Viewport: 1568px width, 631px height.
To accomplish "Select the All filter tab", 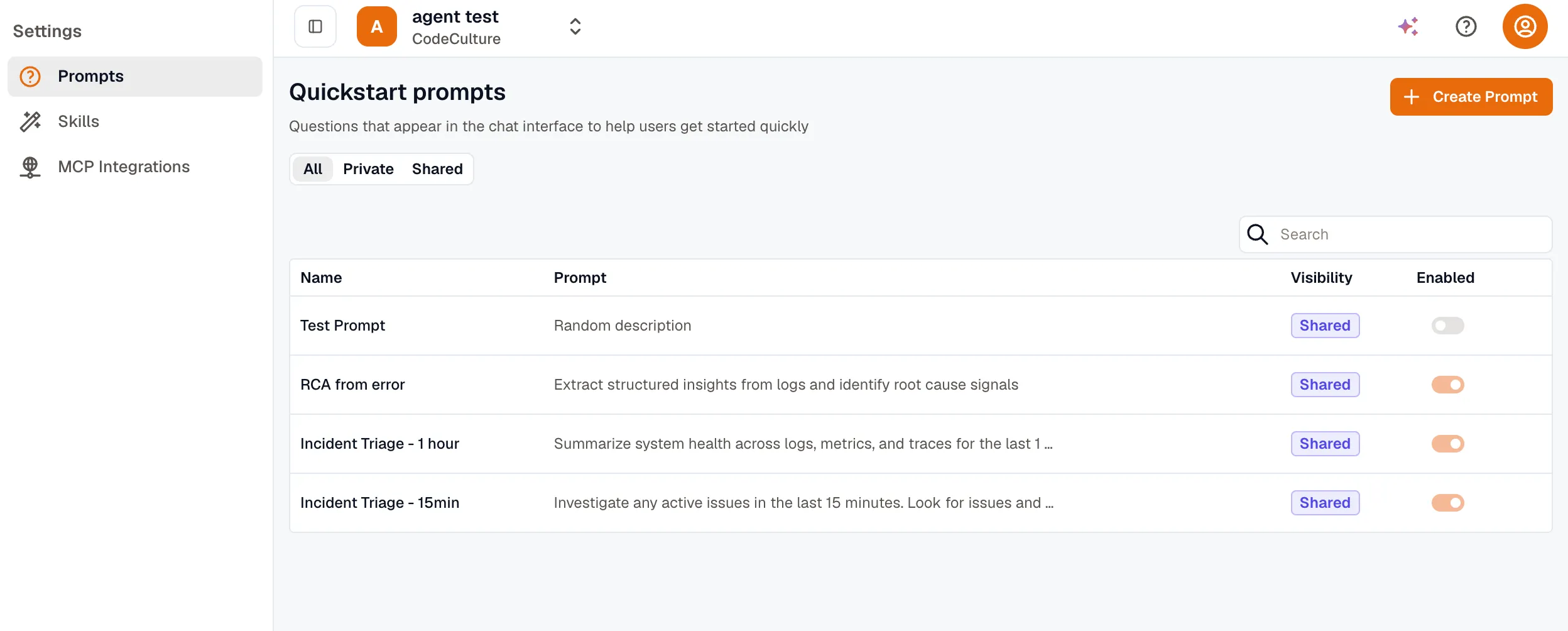I will pos(313,169).
